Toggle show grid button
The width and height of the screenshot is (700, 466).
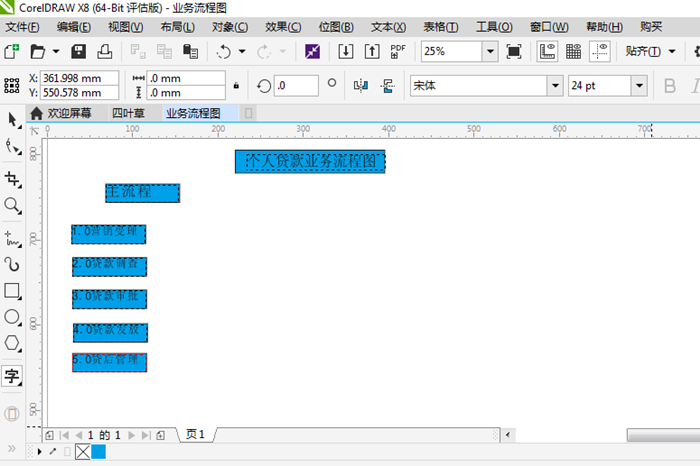tap(574, 51)
